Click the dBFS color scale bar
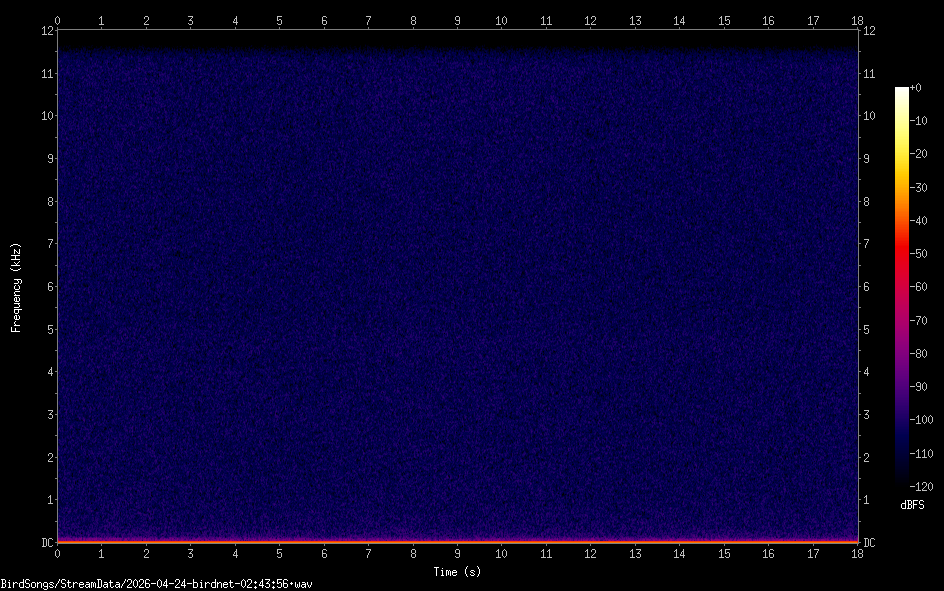944x591 pixels. [x=902, y=286]
